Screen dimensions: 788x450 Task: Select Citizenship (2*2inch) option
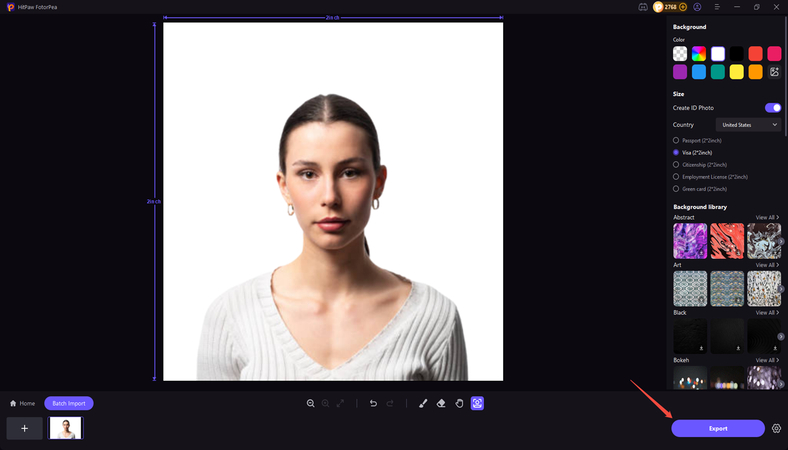point(700,164)
